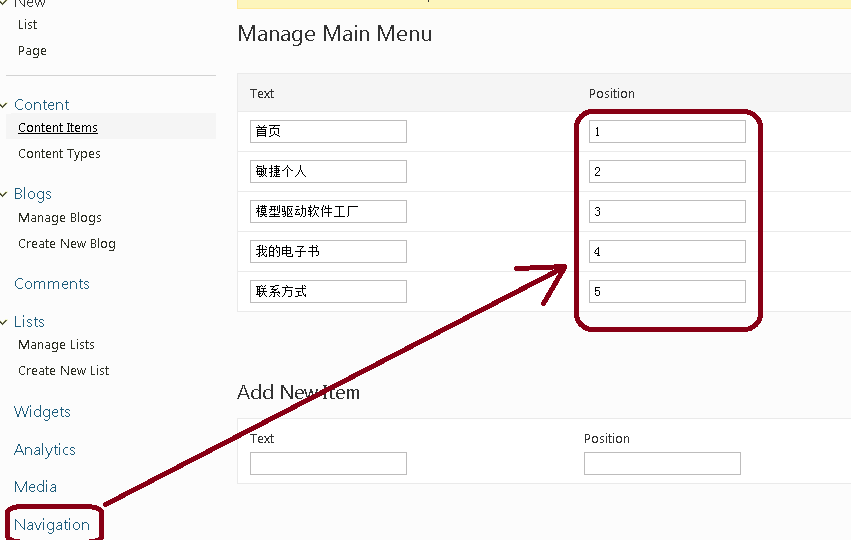Edit the 联系方式 menu text field
The height and width of the screenshot is (540, 851).
(x=328, y=291)
